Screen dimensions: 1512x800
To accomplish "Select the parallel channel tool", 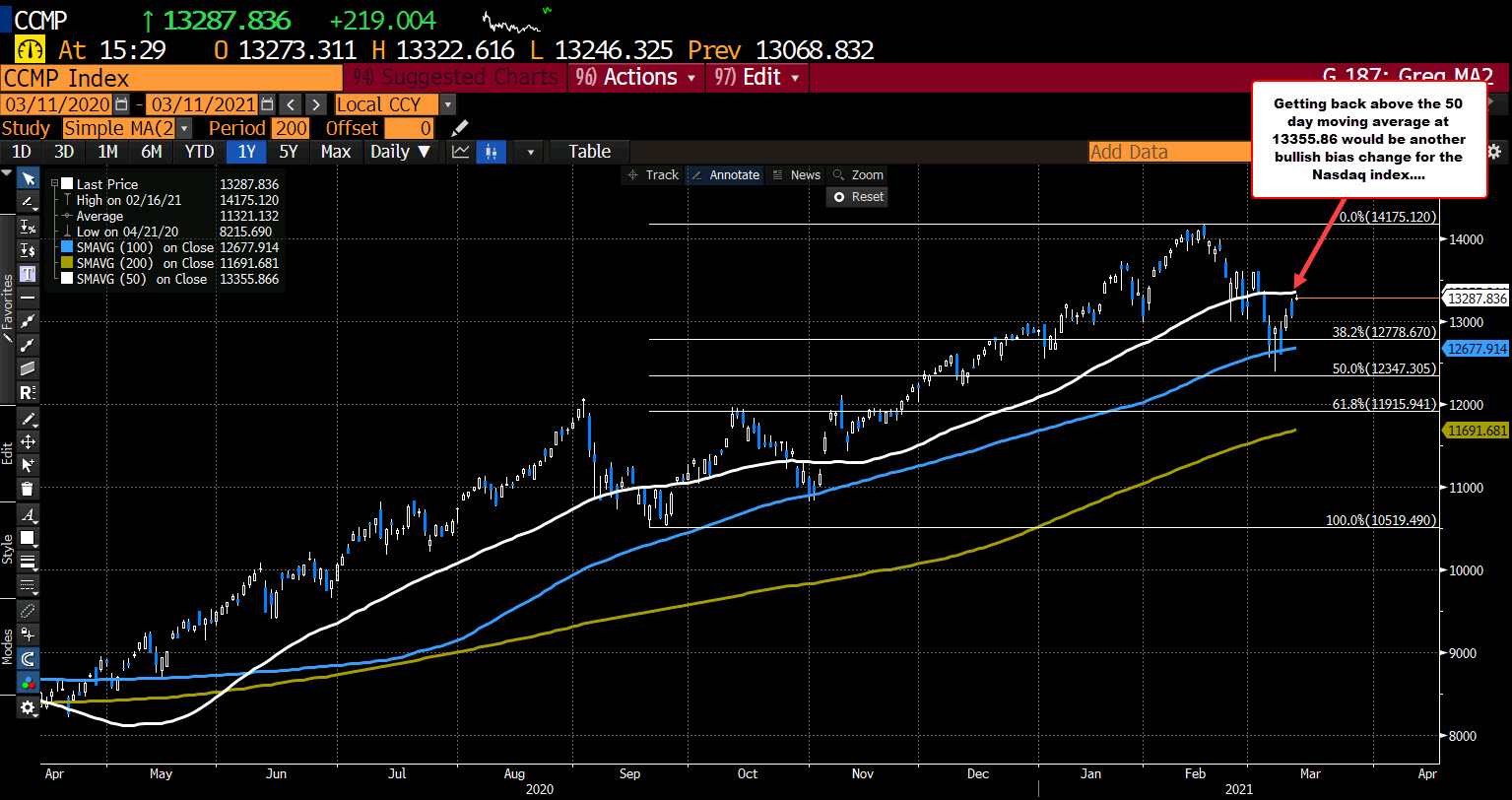I will tap(29, 368).
